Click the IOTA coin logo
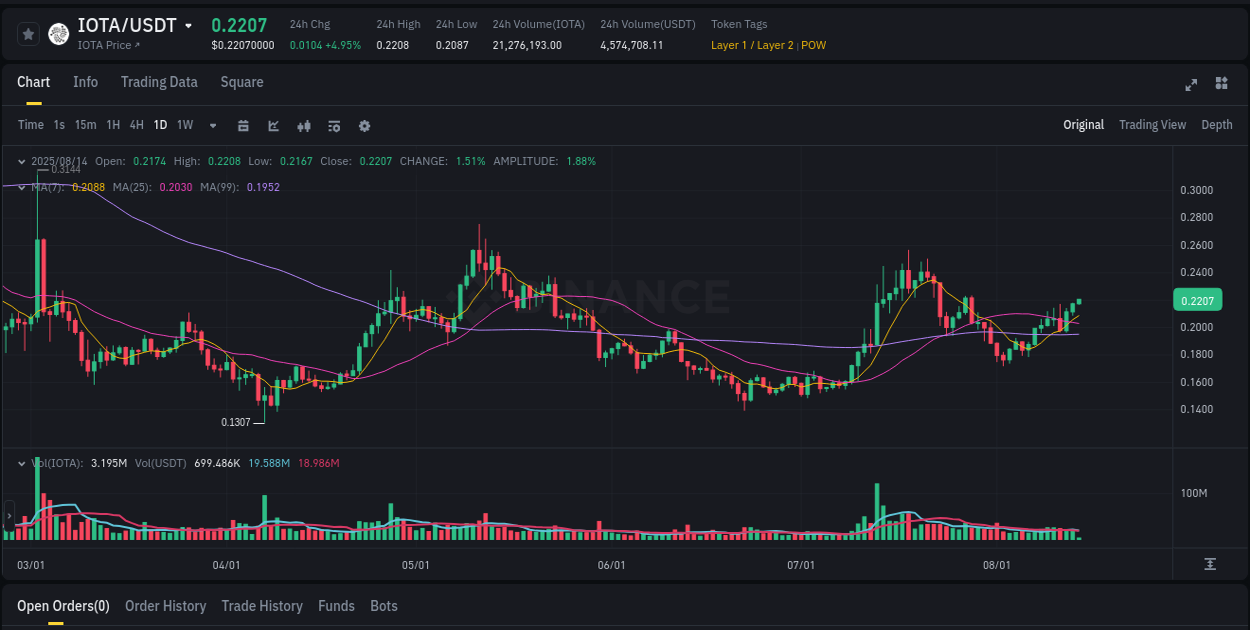 59,34
